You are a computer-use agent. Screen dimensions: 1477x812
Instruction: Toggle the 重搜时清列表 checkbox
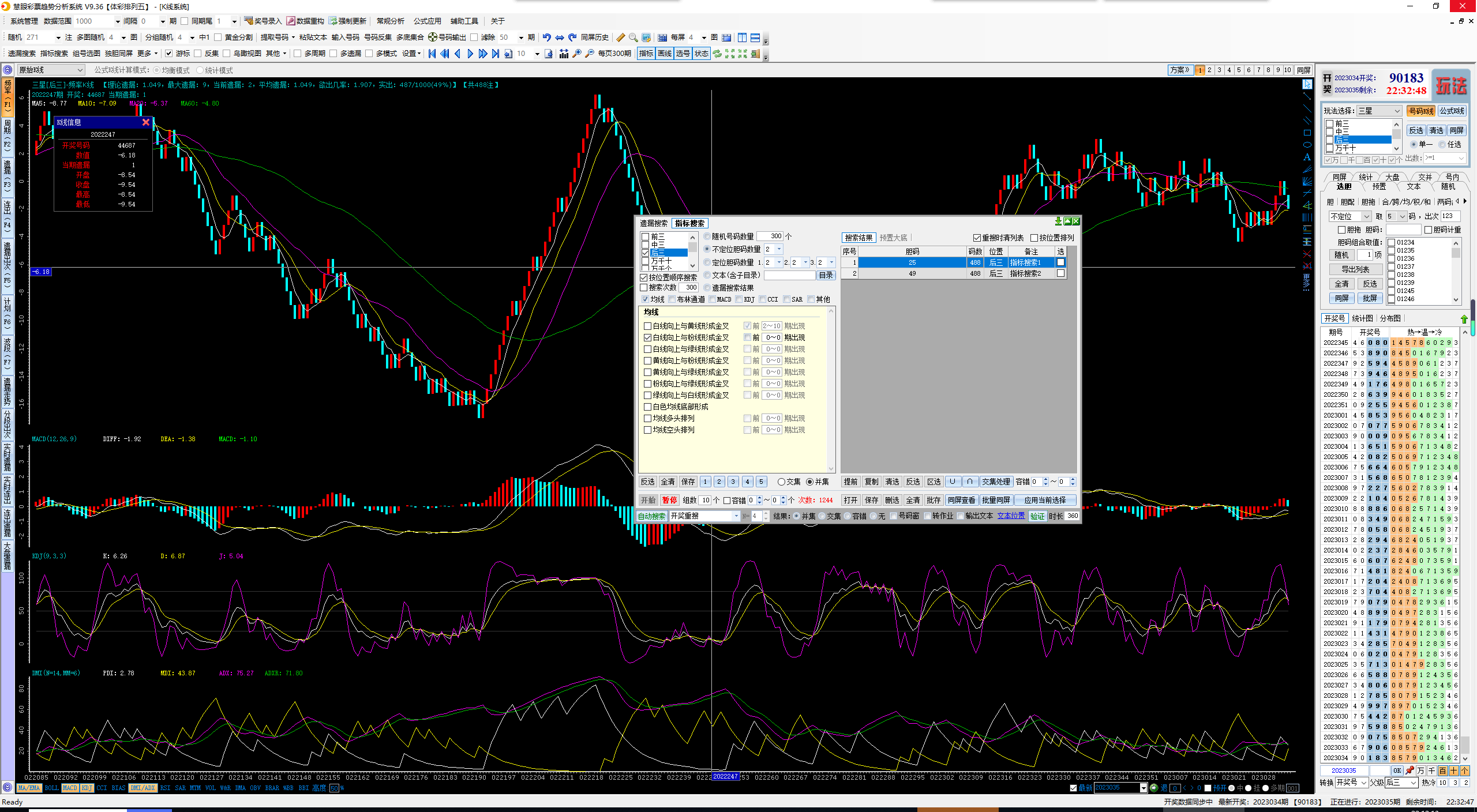(x=977, y=238)
